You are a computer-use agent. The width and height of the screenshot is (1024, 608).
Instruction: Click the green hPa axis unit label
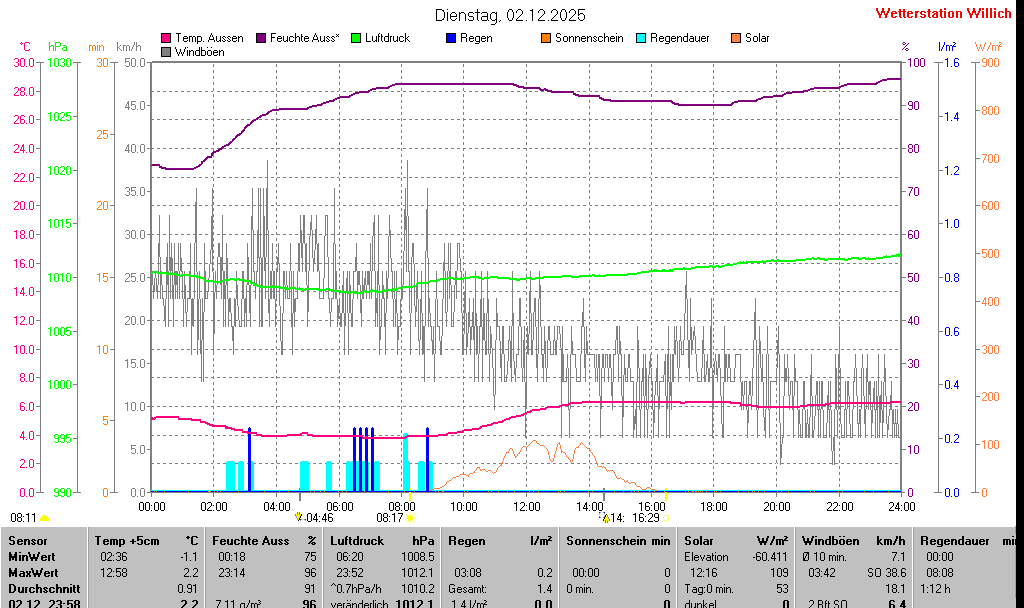pos(58,47)
